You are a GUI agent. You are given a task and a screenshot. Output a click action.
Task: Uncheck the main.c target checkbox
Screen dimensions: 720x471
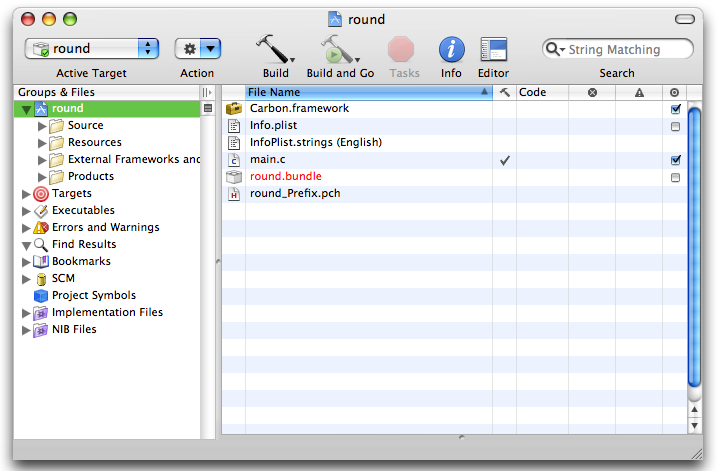tap(675, 160)
